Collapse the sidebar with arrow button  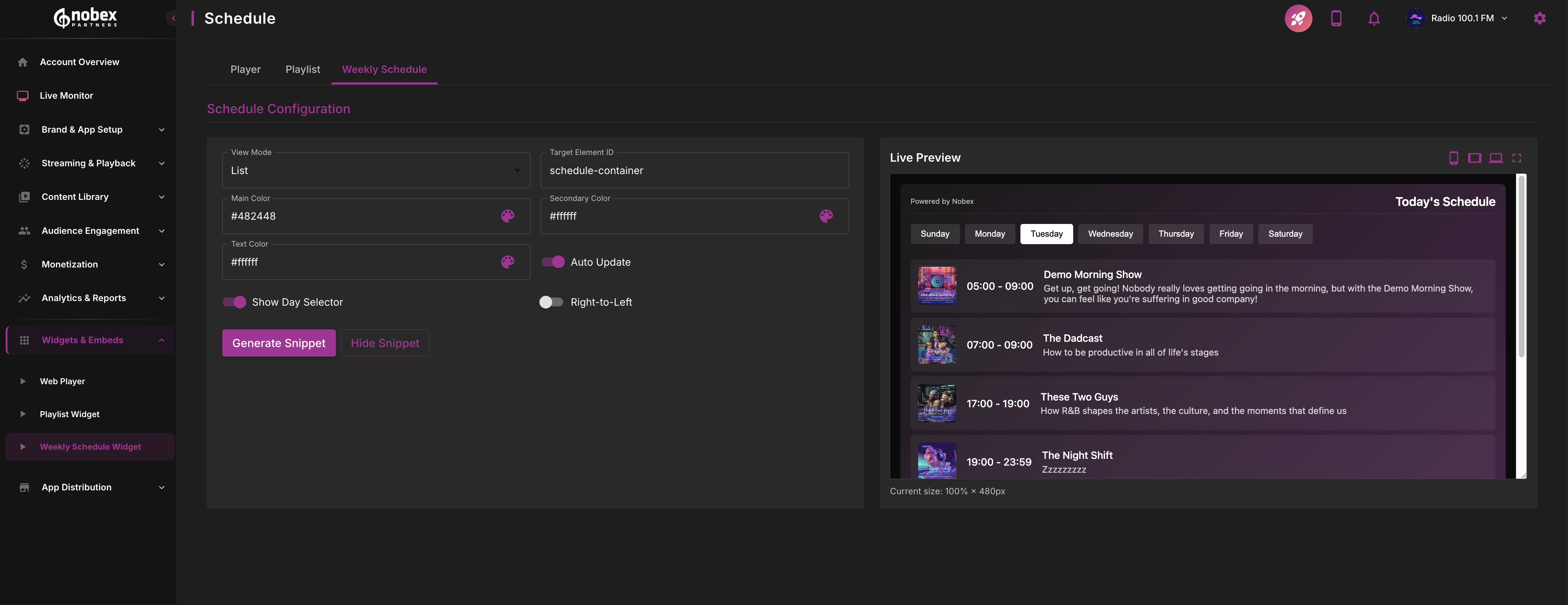tap(173, 18)
